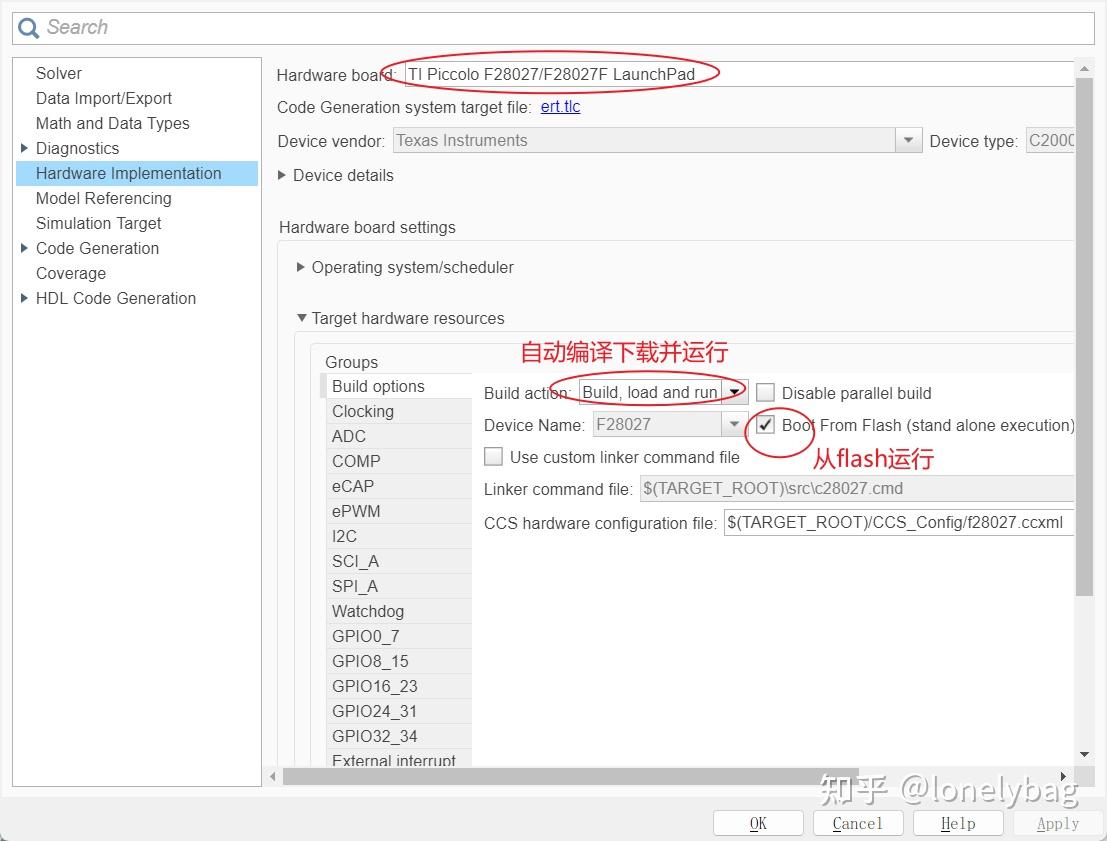The height and width of the screenshot is (841, 1107).
Task: Edit the CCS hardware configuration file field
Action: pyautogui.click(x=899, y=523)
